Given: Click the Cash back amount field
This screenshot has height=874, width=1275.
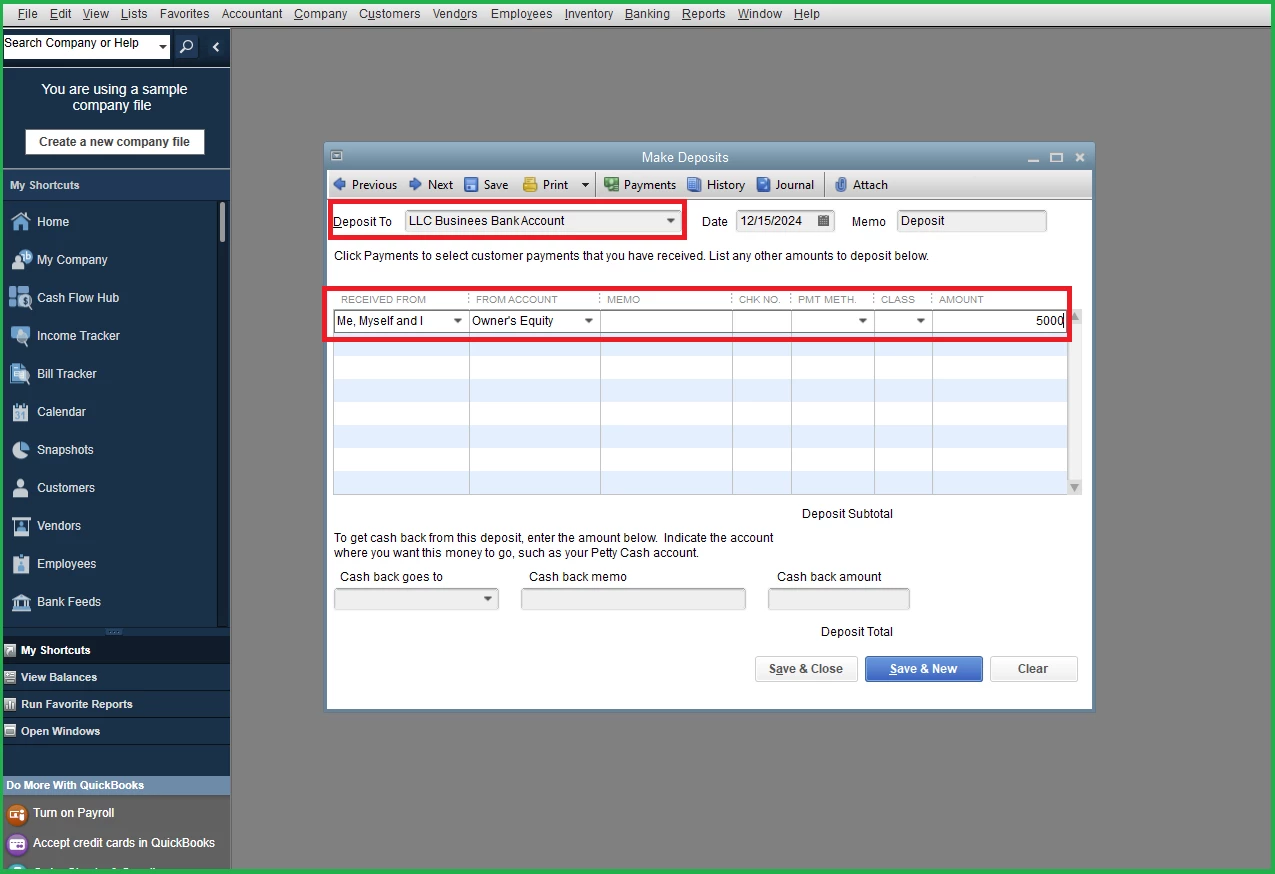Looking at the screenshot, I should click(839, 599).
